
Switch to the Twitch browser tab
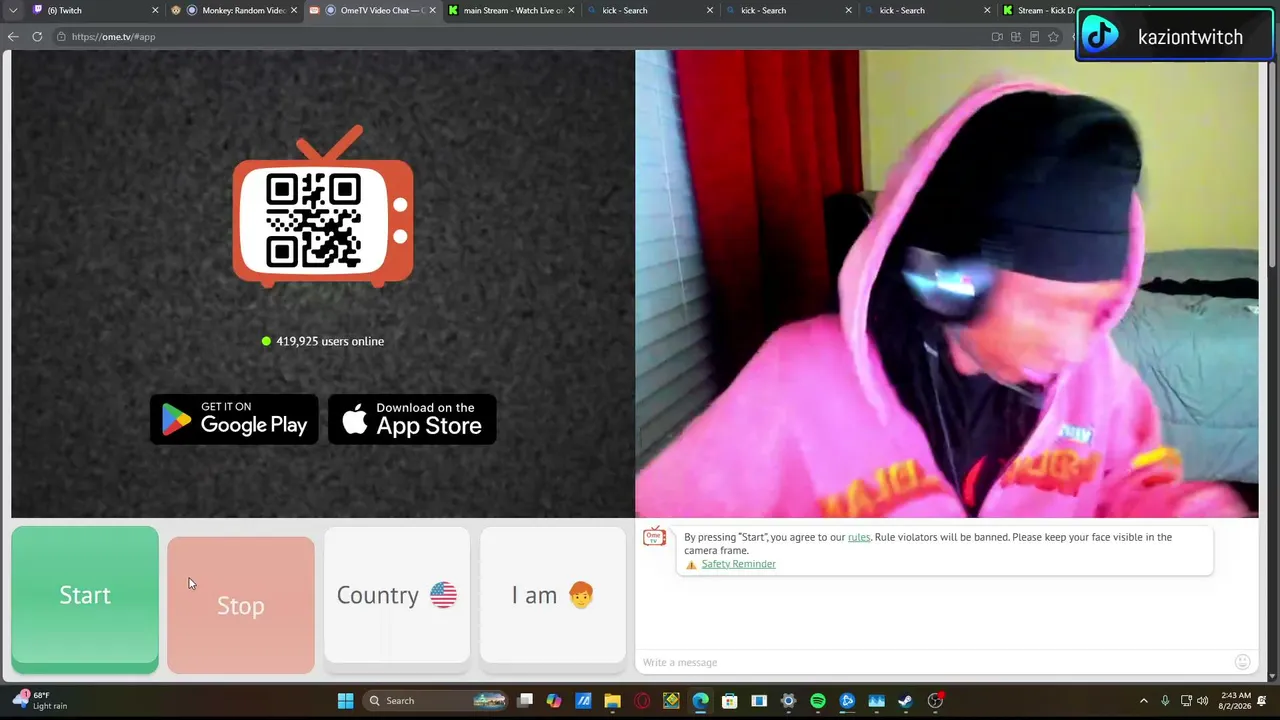[90, 10]
